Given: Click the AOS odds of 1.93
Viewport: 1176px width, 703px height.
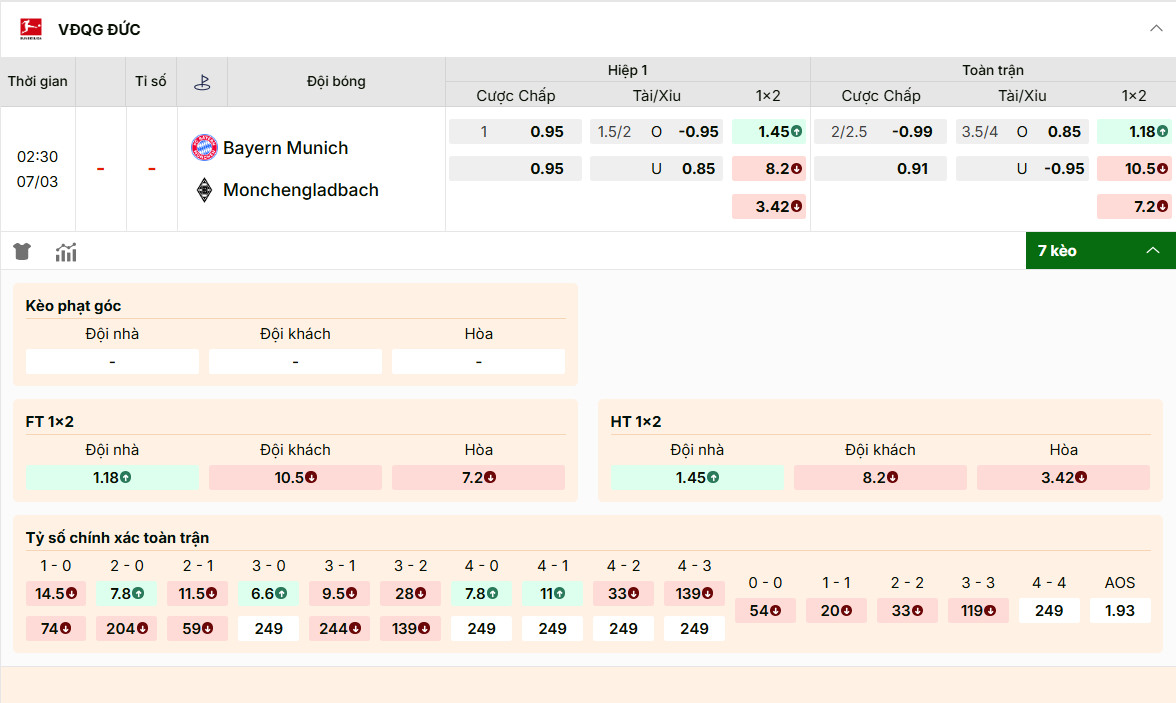Looking at the screenshot, I should coord(1120,610).
